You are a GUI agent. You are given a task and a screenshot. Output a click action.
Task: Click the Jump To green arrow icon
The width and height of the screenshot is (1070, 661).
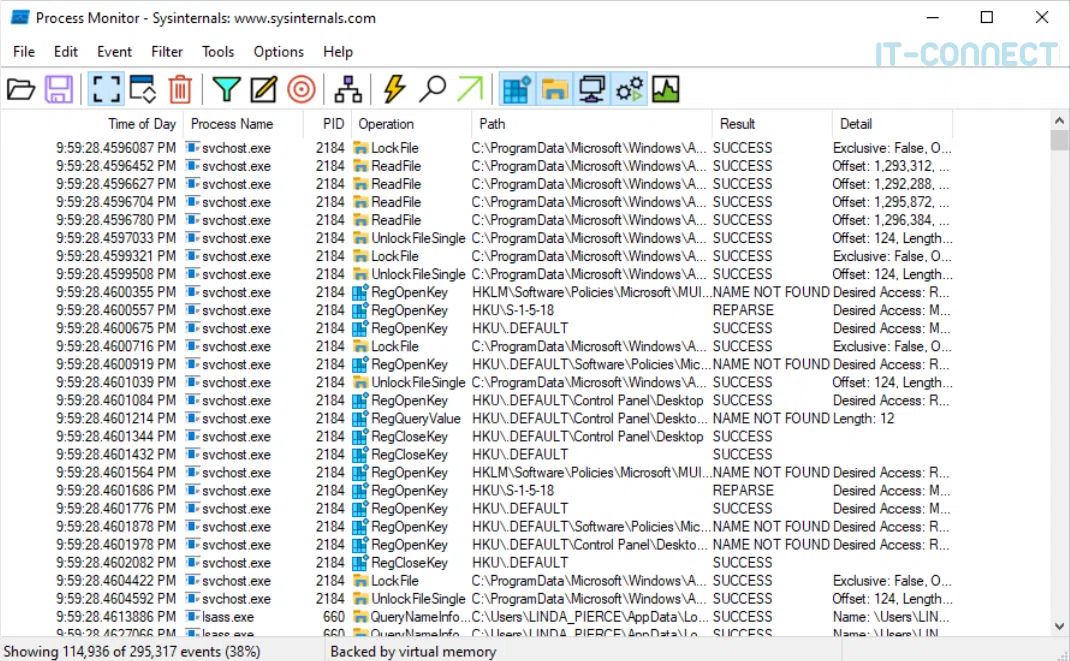[x=469, y=90]
